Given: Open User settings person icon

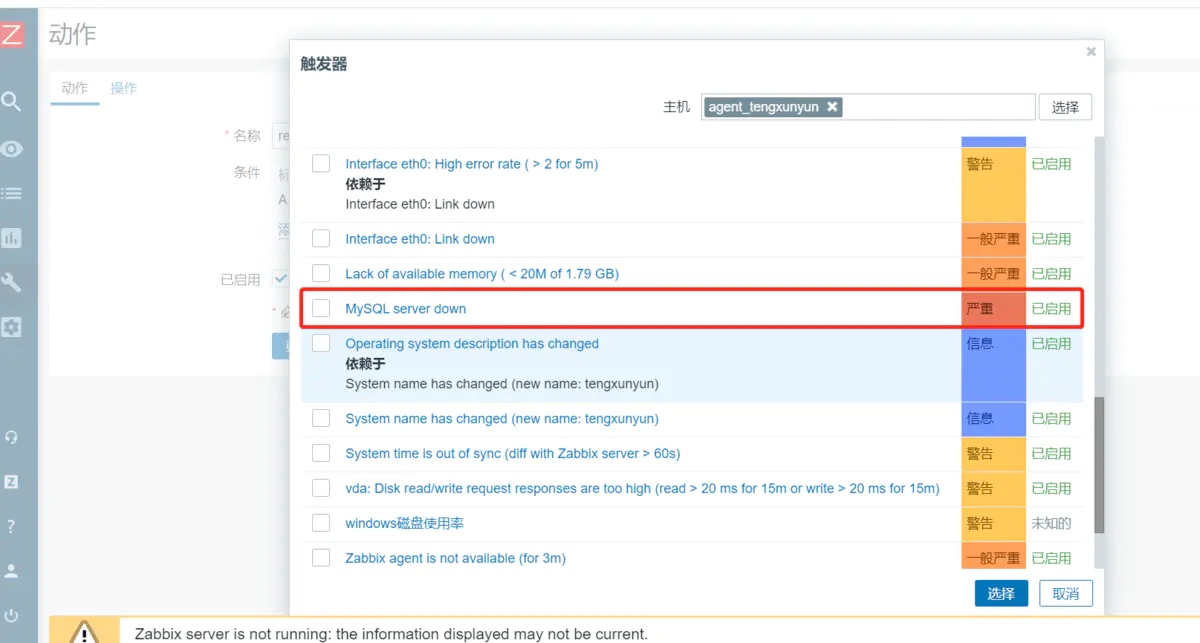Looking at the screenshot, I should [11, 571].
